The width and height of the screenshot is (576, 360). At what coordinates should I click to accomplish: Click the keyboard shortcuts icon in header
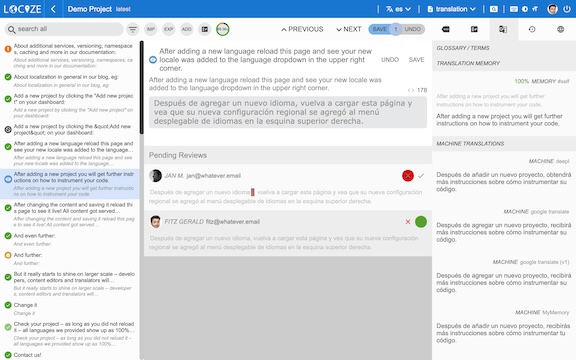click(x=514, y=9)
